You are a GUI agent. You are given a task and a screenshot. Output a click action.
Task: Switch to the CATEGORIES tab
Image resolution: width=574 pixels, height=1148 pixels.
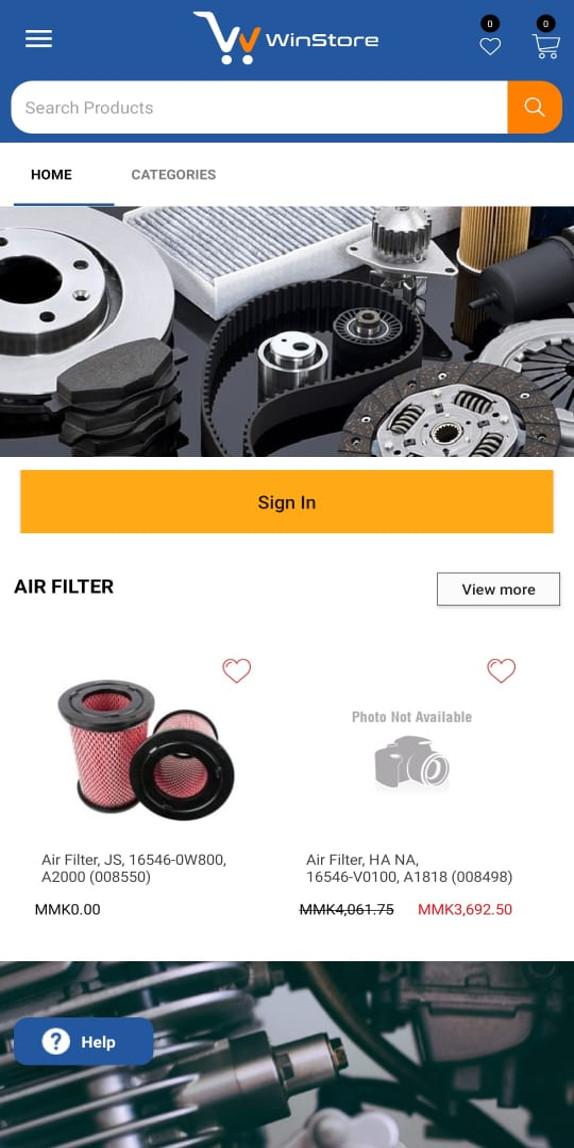tap(174, 174)
